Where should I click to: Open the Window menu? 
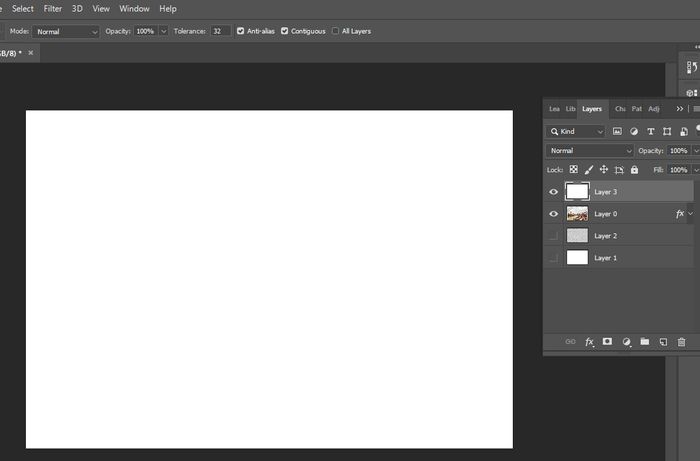point(134,8)
